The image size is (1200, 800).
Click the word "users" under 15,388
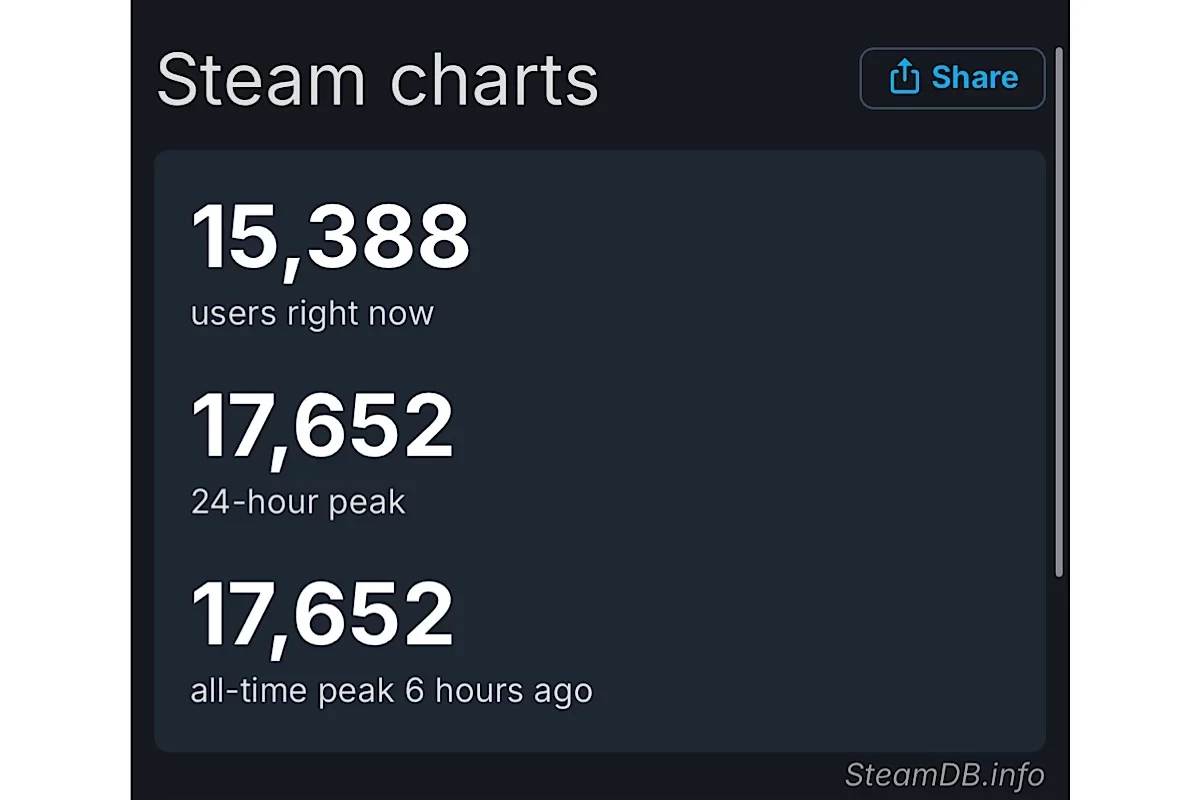click(233, 314)
